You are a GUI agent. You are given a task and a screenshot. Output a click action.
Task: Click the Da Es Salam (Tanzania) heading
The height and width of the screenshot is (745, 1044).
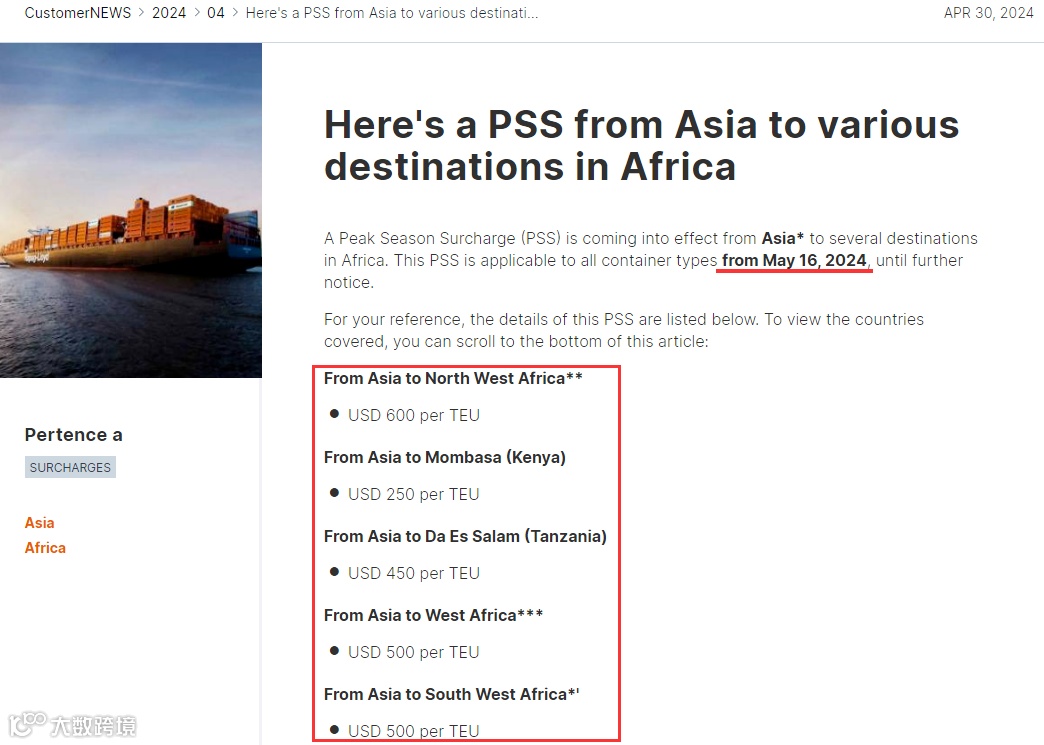(465, 536)
